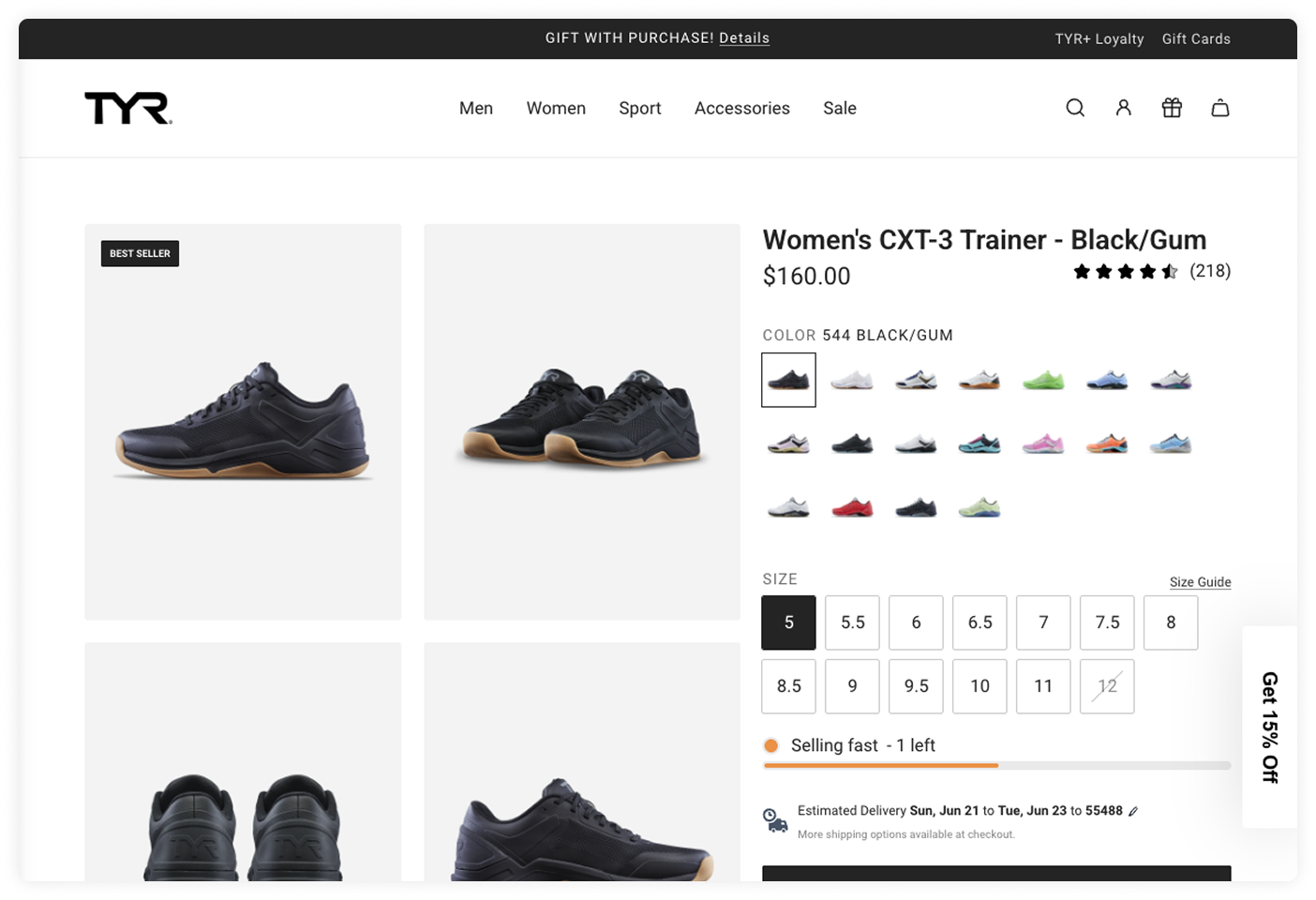1316x900 pixels.
Task: Edit delivery ZIP code with pencil icon
Action: (x=1133, y=812)
